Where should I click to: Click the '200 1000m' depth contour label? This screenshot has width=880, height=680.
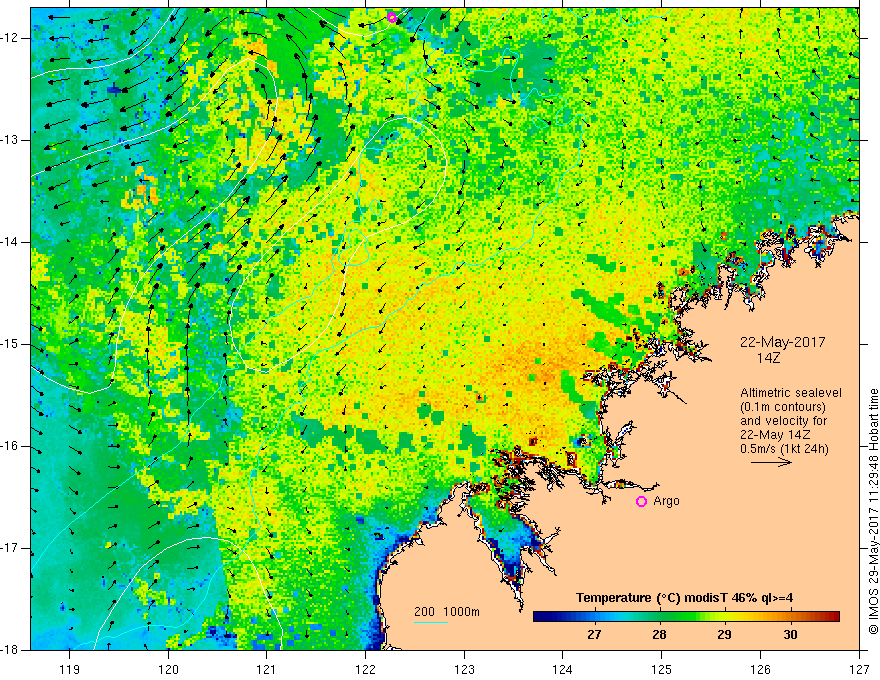[x=447, y=612]
